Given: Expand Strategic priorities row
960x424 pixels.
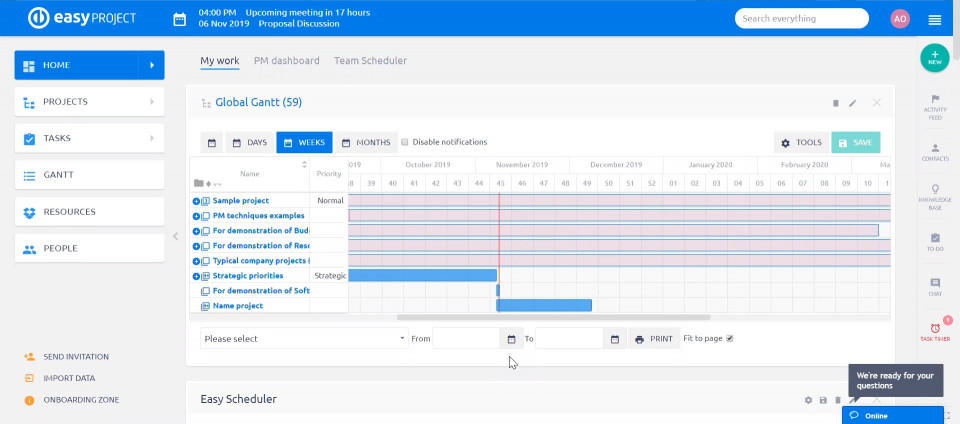Looking at the screenshot, I should pyautogui.click(x=197, y=277).
